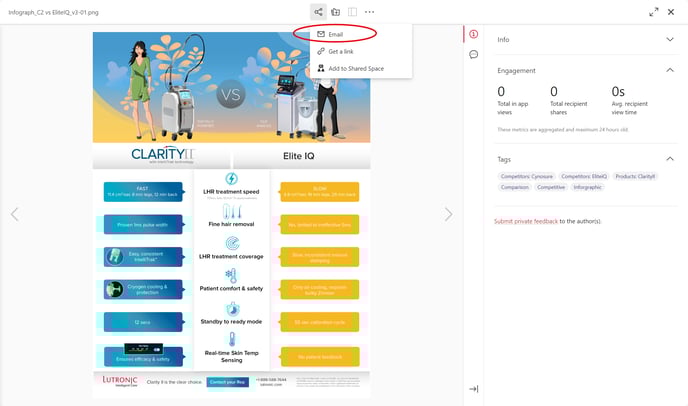Screen dimensions: 688x406
Task: Click the Submit private feedback link
Action: click(526, 221)
